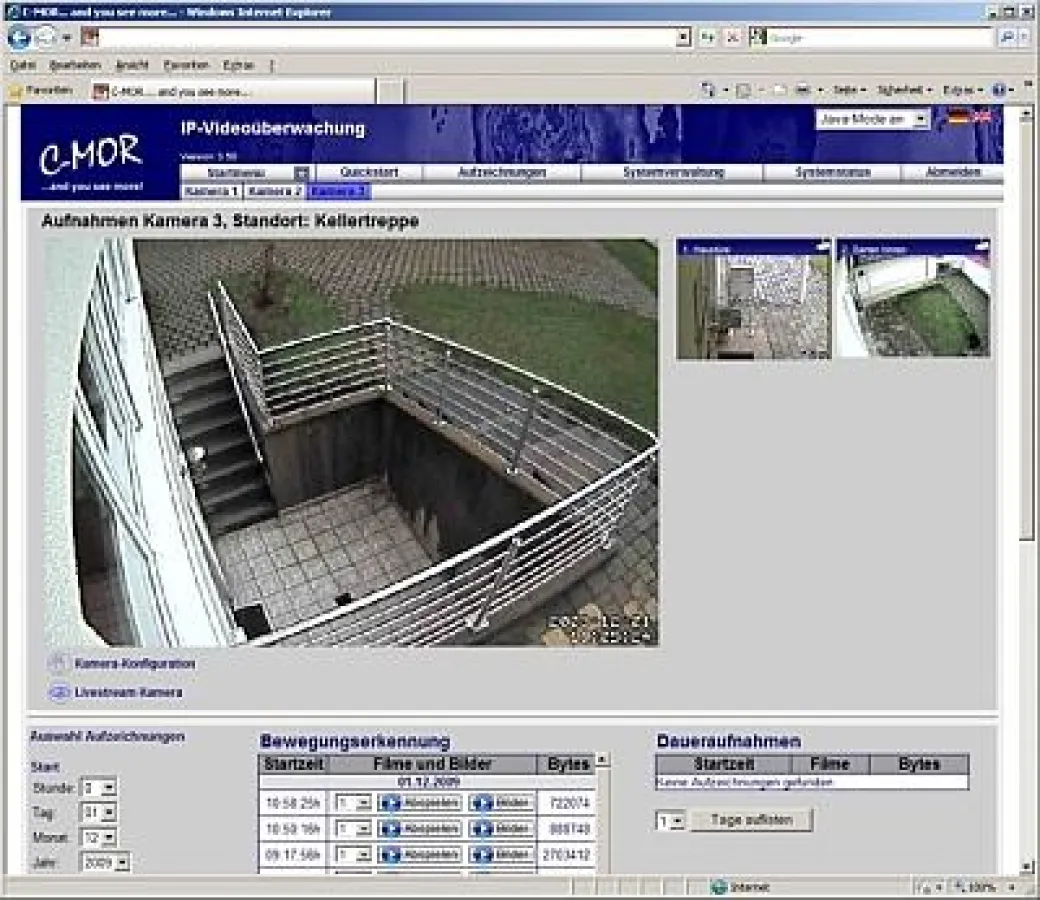This screenshot has width=1040, height=900.
Task: Open the Haustür camera thumbnail
Action: coord(753,299)
